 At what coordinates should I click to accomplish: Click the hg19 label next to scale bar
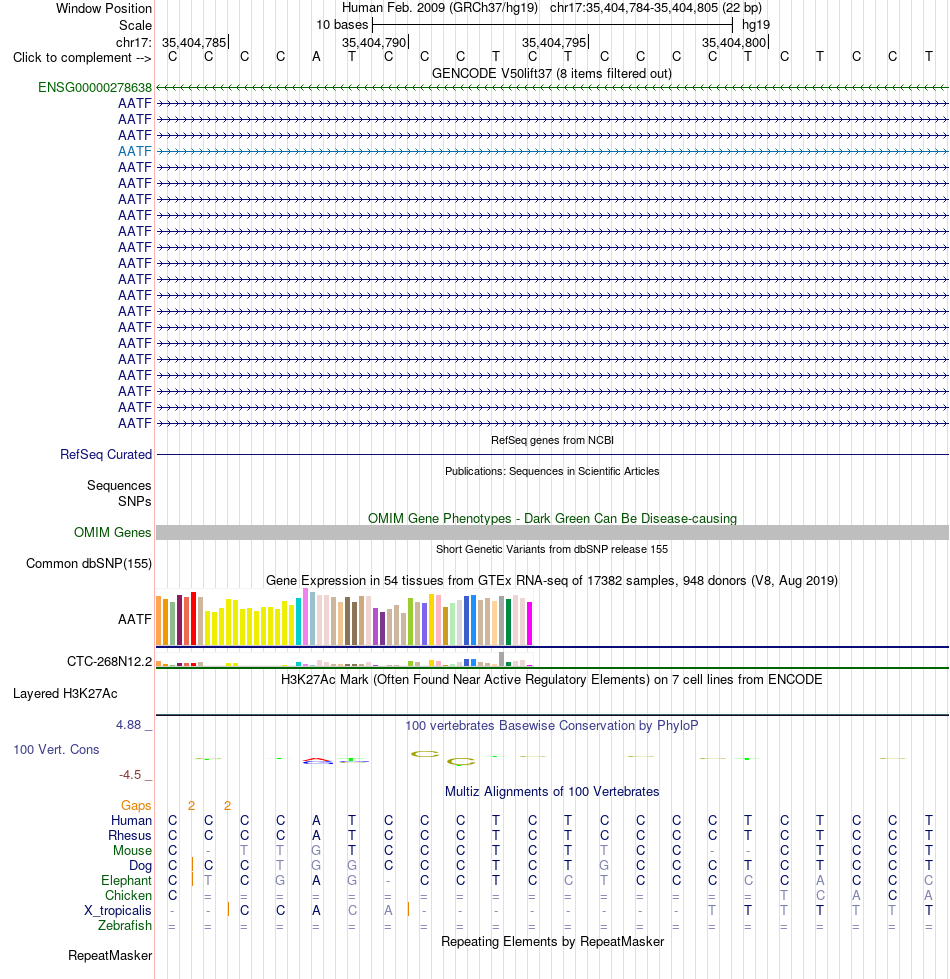coord(756,25)
